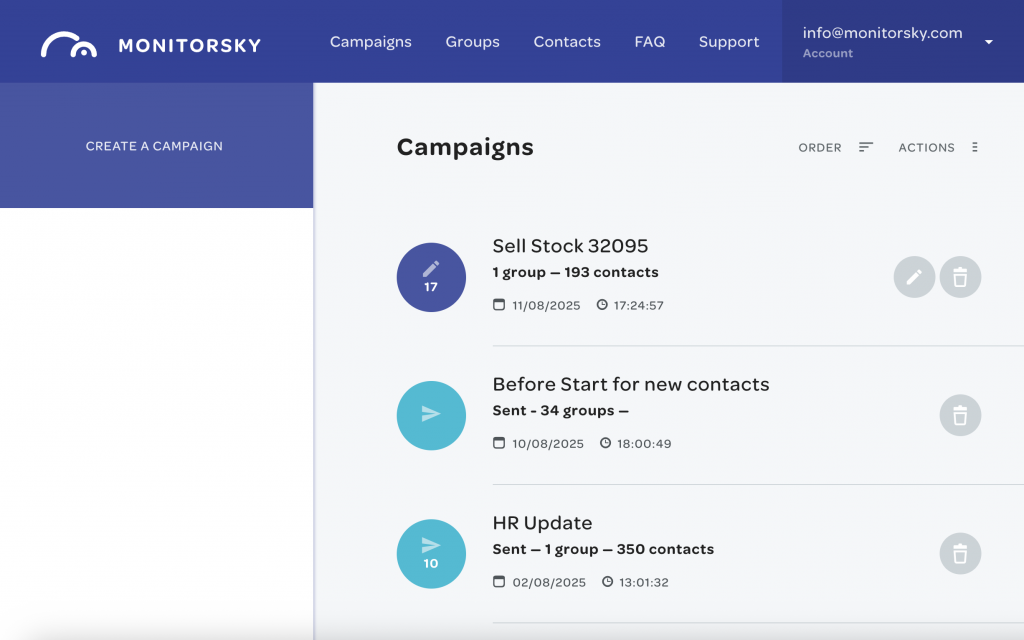Screen dimensions: 1024x640
Task: Click Sent — 1 group — 350 contacts
Action: pos(603,549)
